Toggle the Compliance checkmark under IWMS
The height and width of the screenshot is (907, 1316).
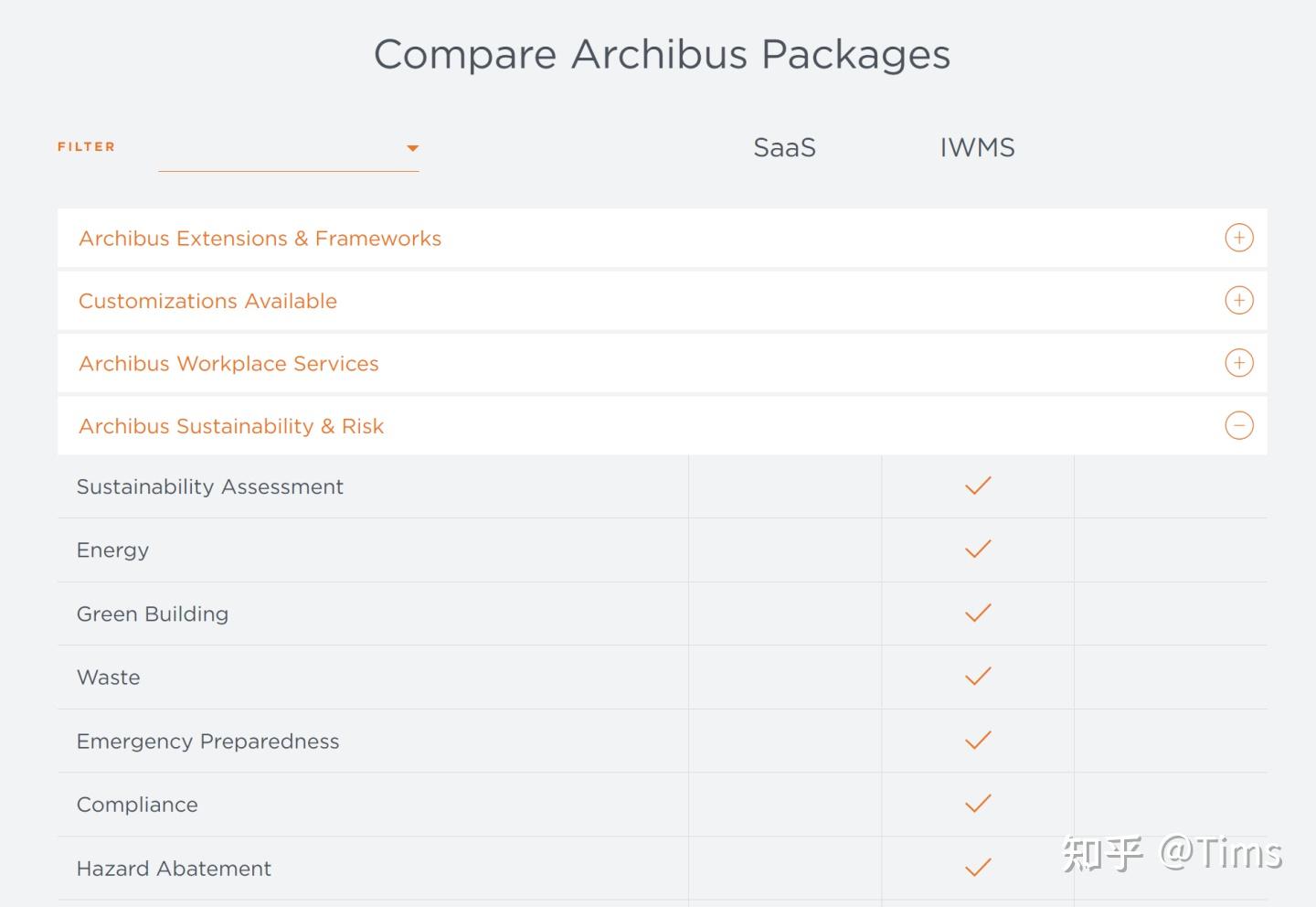pos(976,804)
